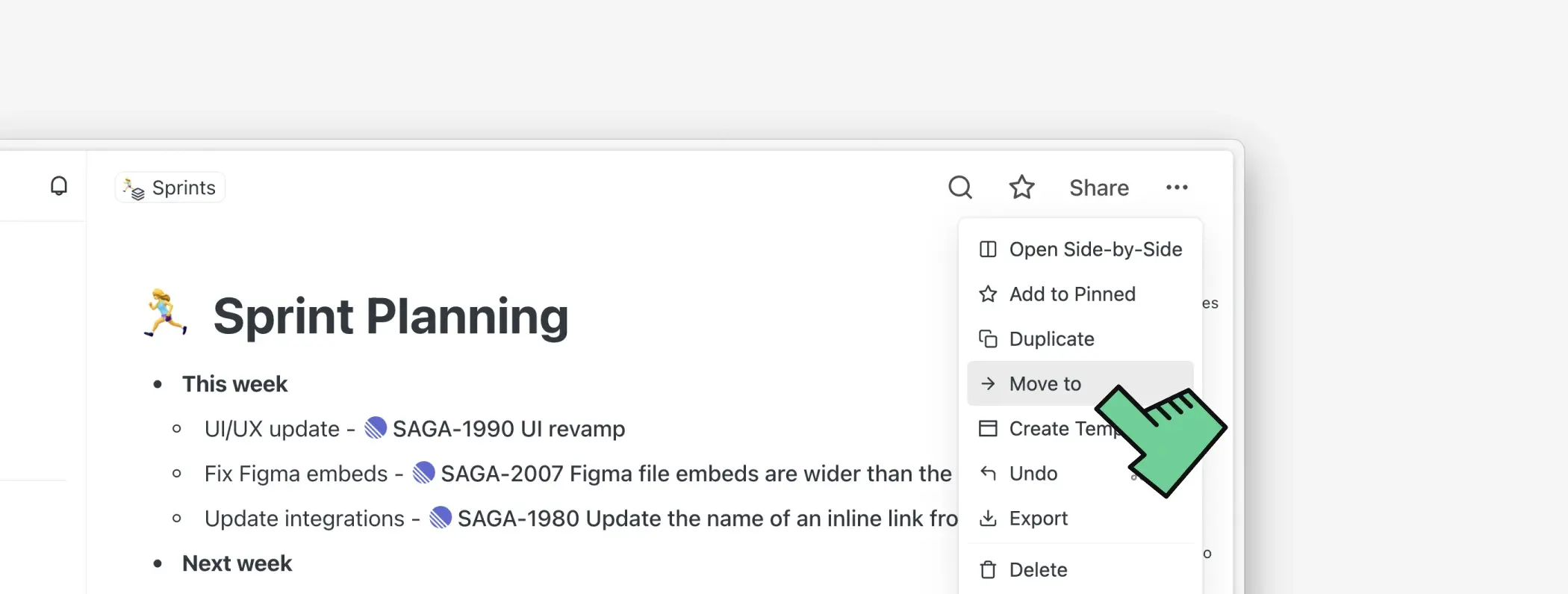The width and height of the screenshot is (1568, 594).
Task: Choose Duplicate from the context menu
Action: pos(1053,338)
